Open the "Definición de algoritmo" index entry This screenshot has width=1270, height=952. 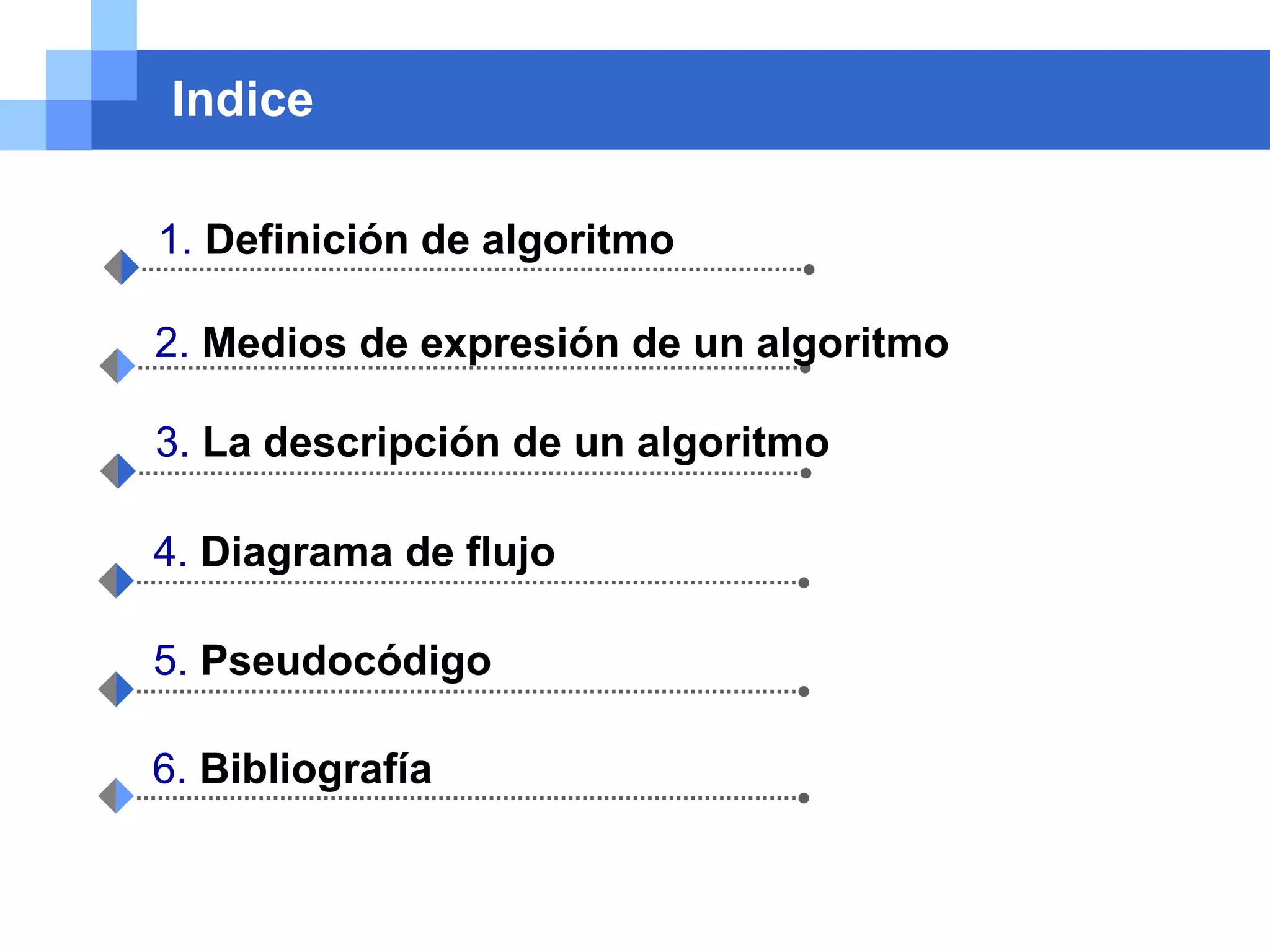tap(439, 240)
